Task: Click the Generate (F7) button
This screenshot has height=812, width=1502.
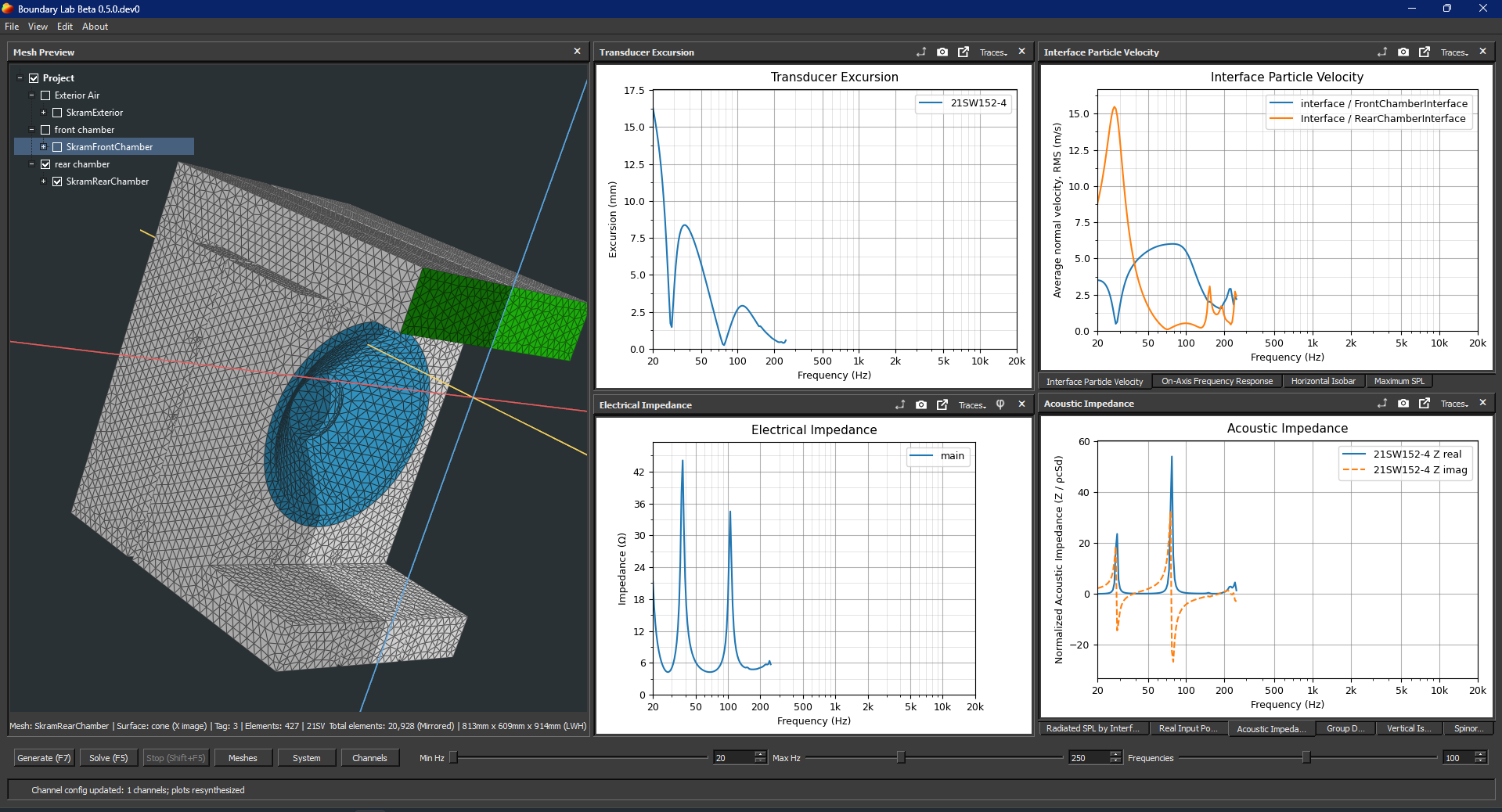Action: (x=45, y=758)
